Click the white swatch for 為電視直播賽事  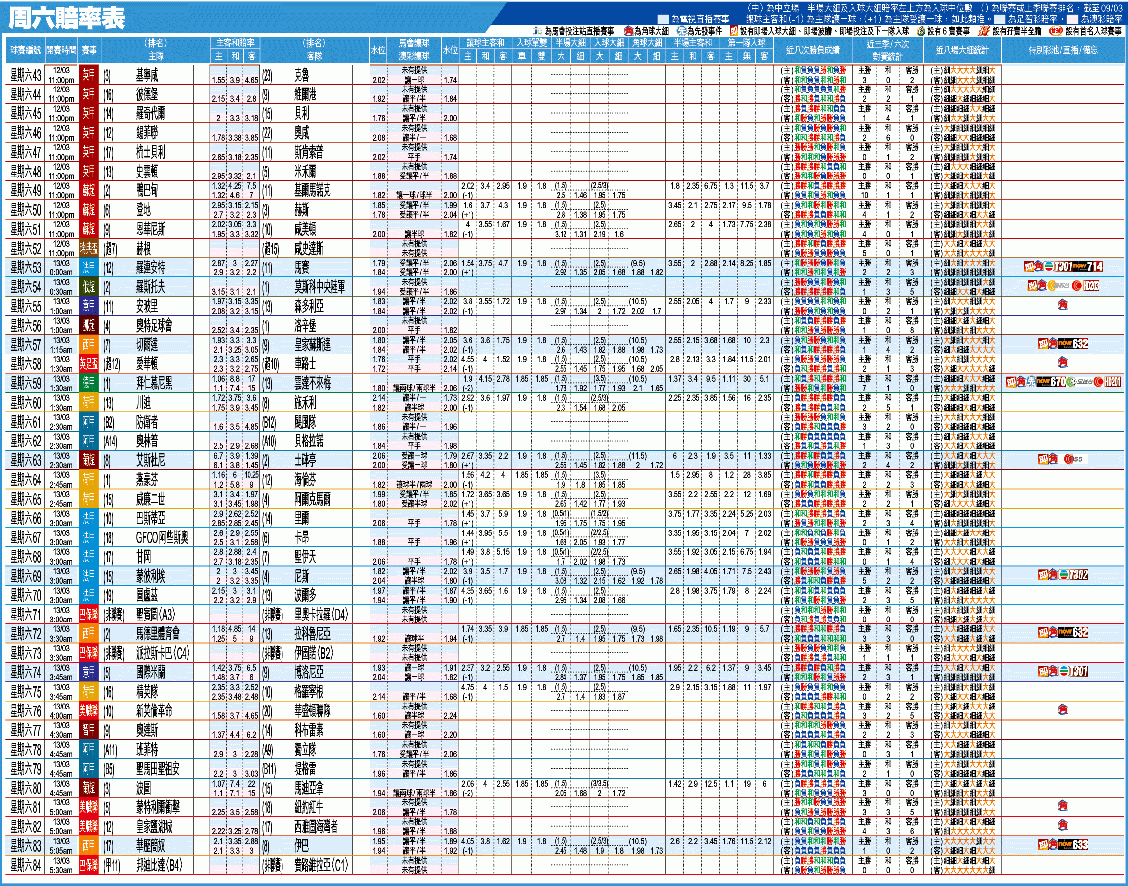(663, 19)
